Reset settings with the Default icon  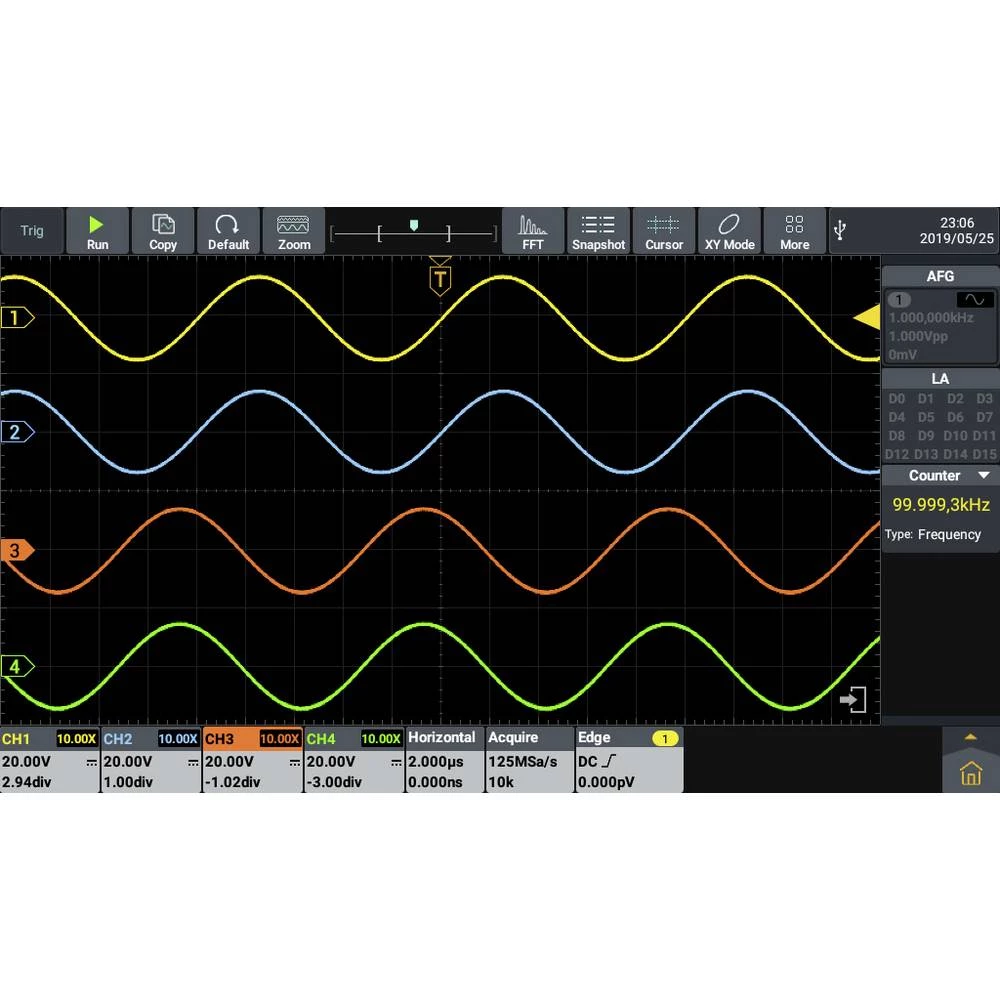click(228, 231)
